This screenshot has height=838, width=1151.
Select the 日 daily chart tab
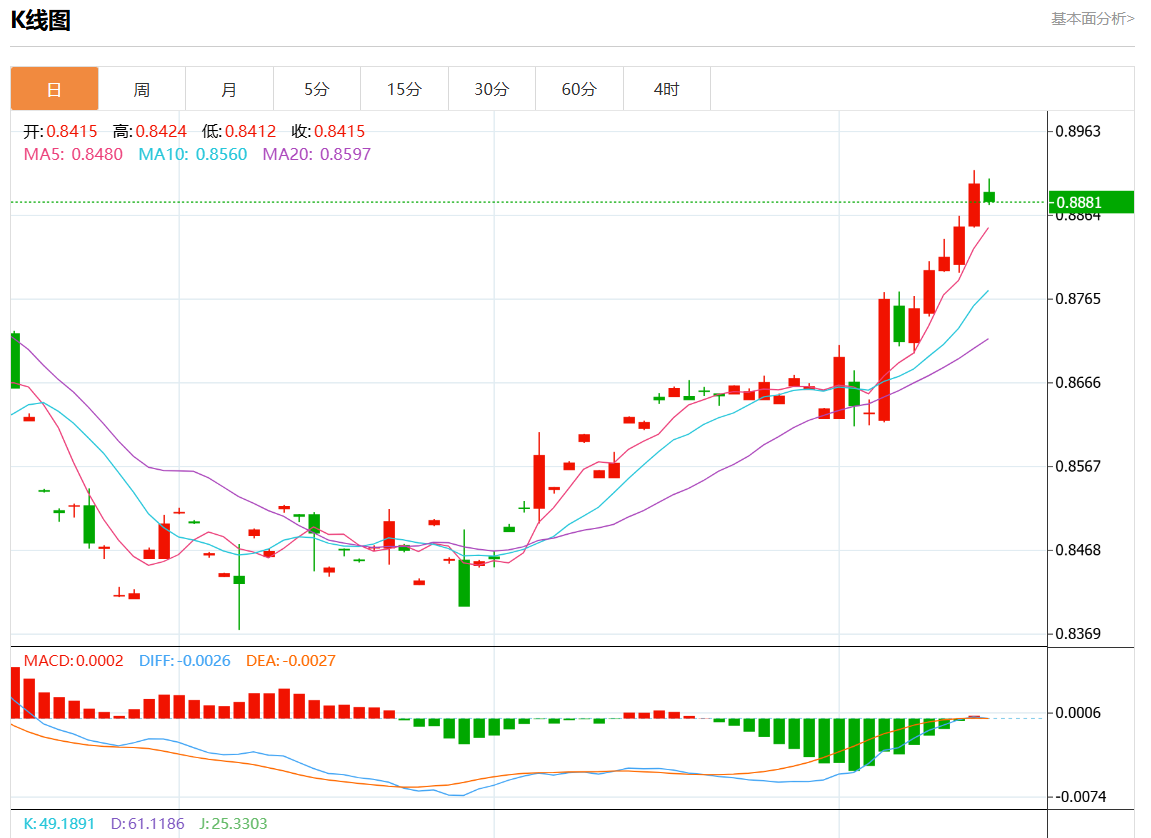(54, 89)
